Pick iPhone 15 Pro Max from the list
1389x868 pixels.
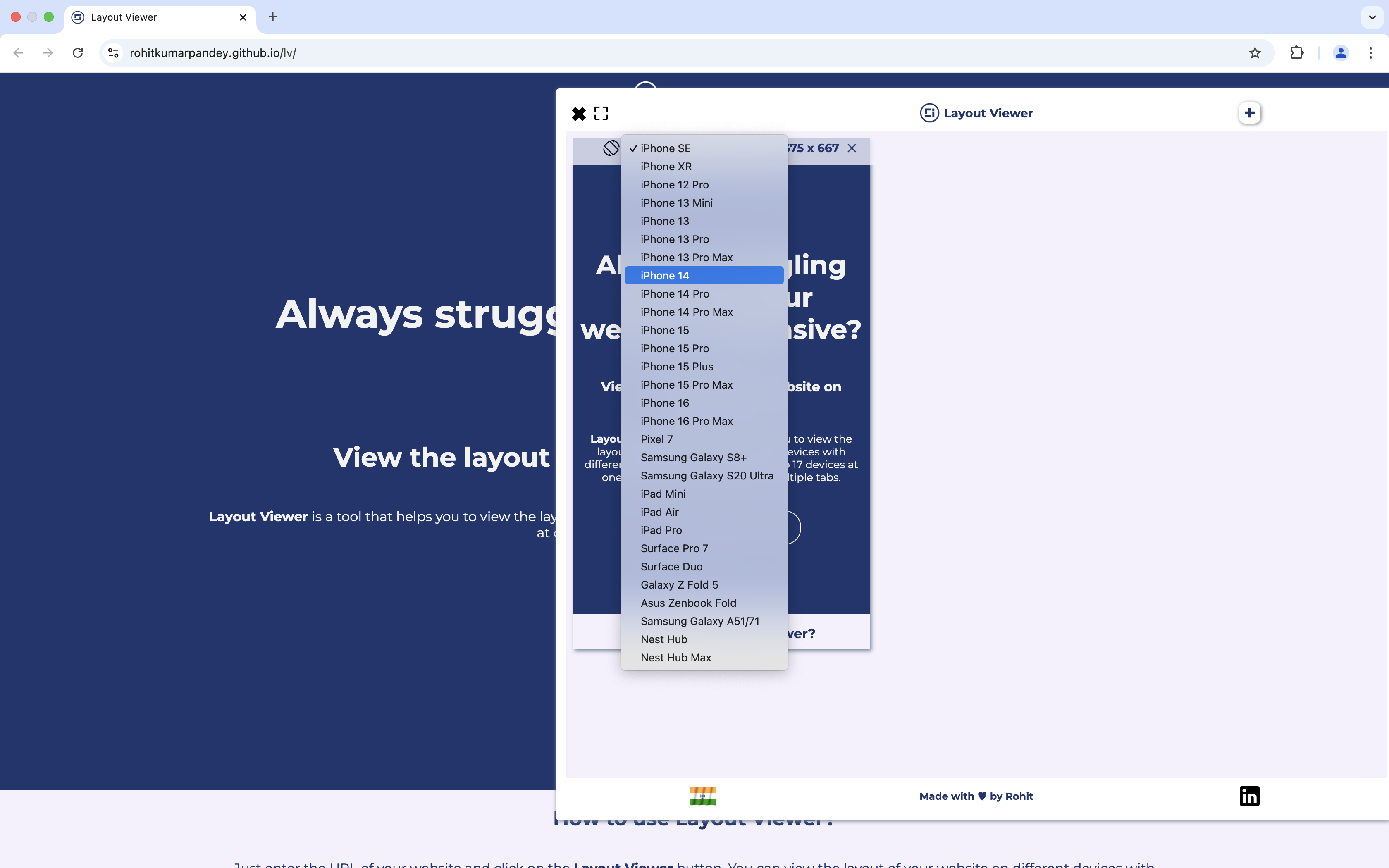click(704, 385)
